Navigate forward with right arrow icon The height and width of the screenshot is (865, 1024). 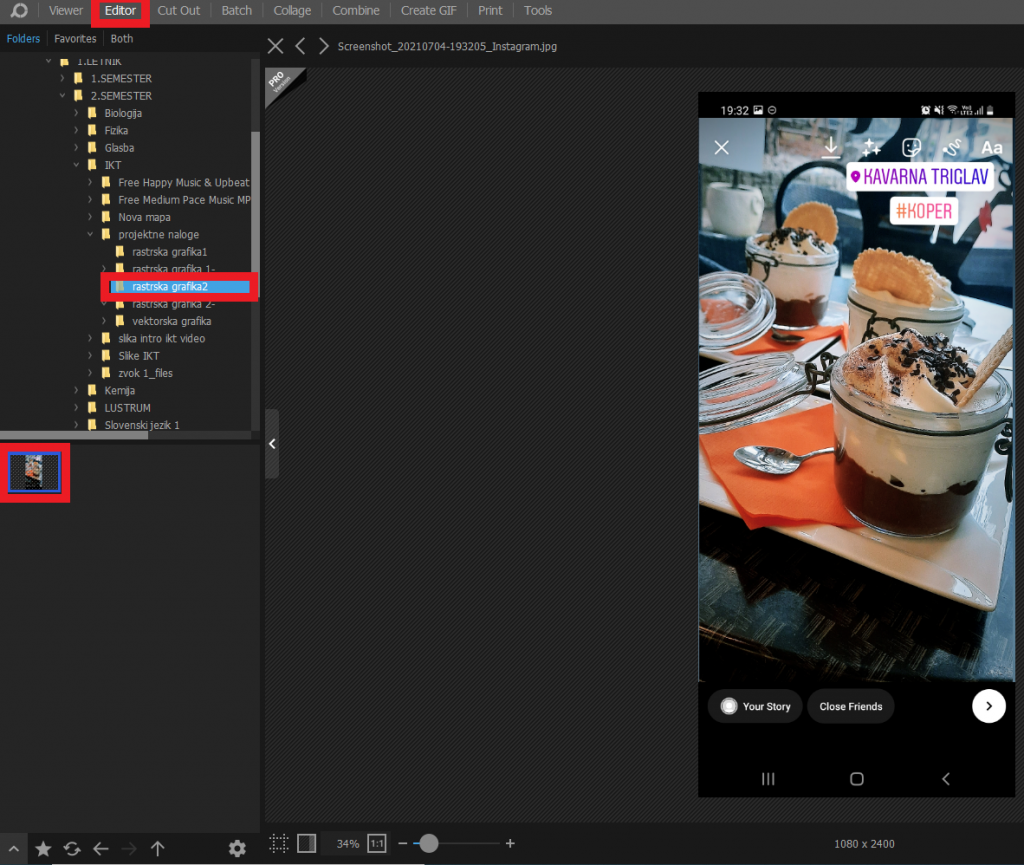coord(129,848)
